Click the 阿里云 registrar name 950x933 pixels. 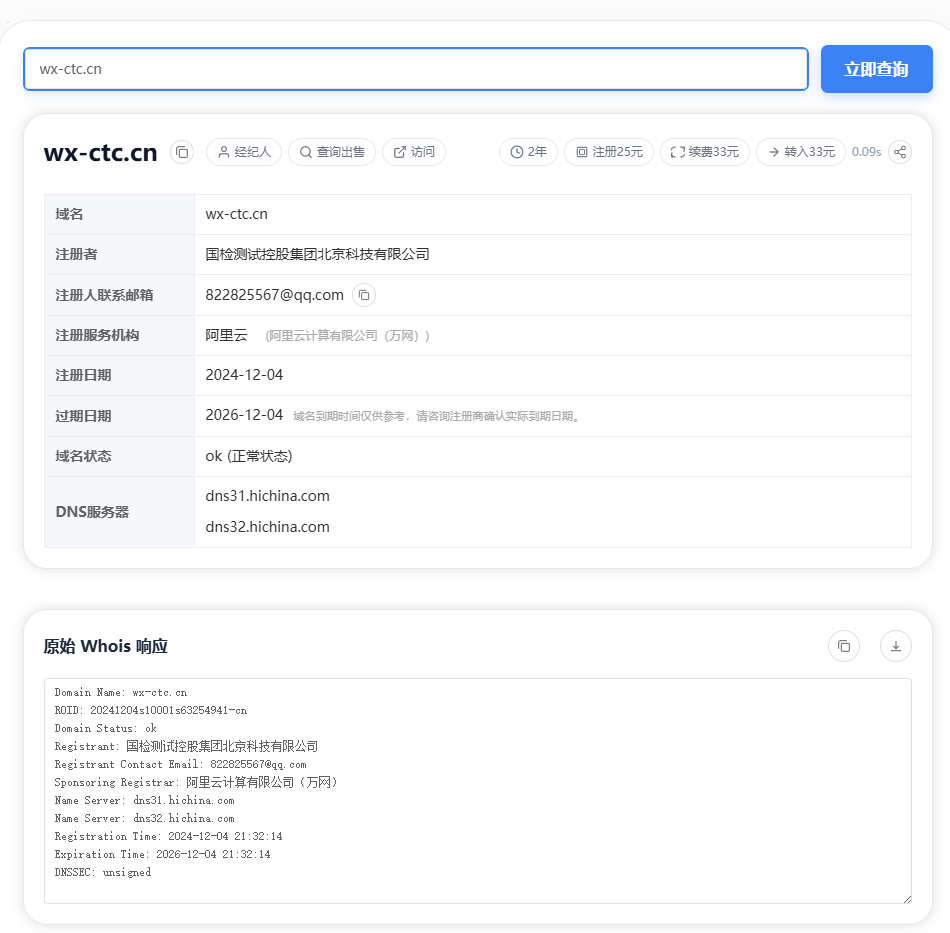pos(226,335)
